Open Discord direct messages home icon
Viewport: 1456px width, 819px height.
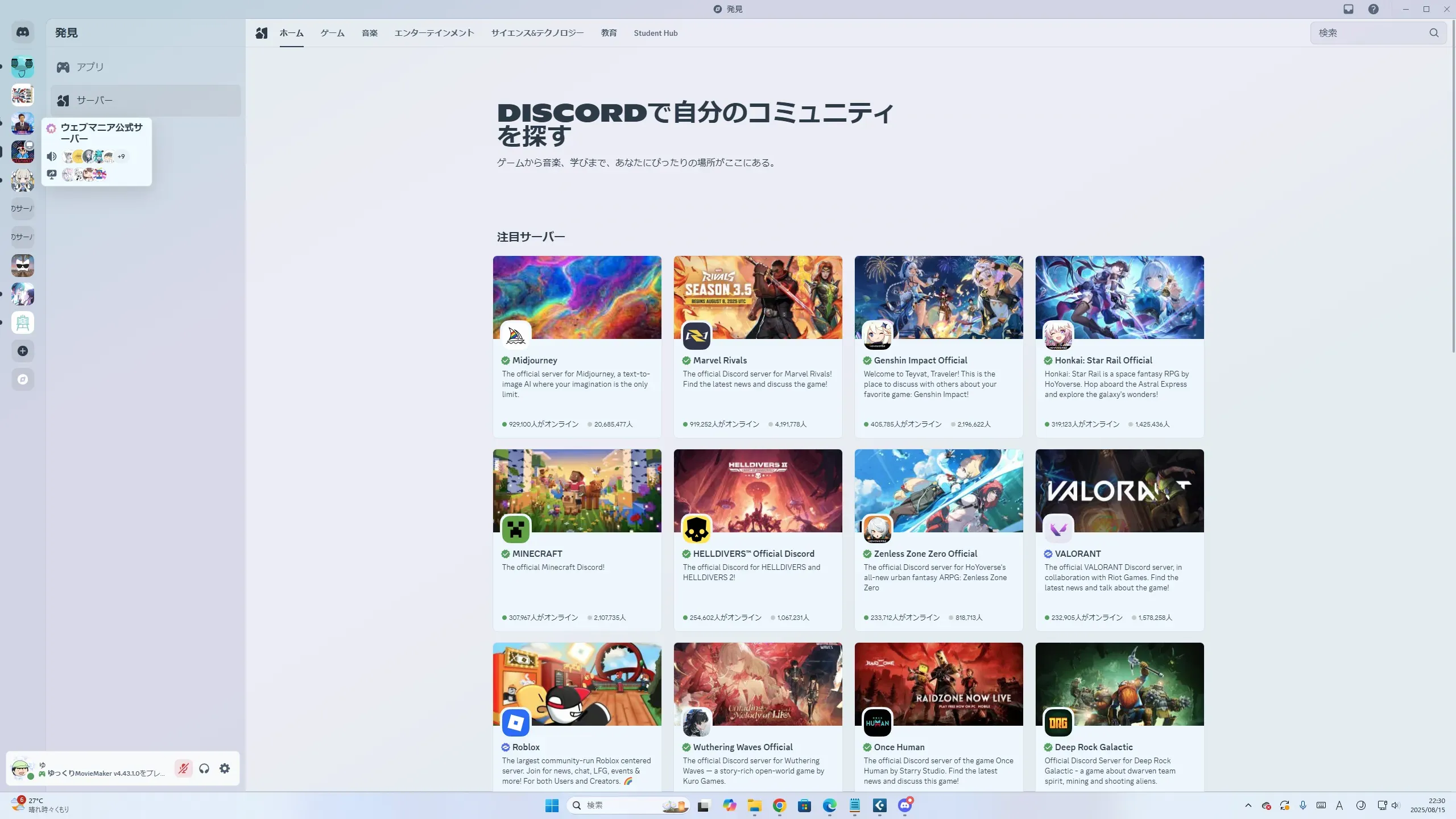pyautogui.click(x=23, y=32)
